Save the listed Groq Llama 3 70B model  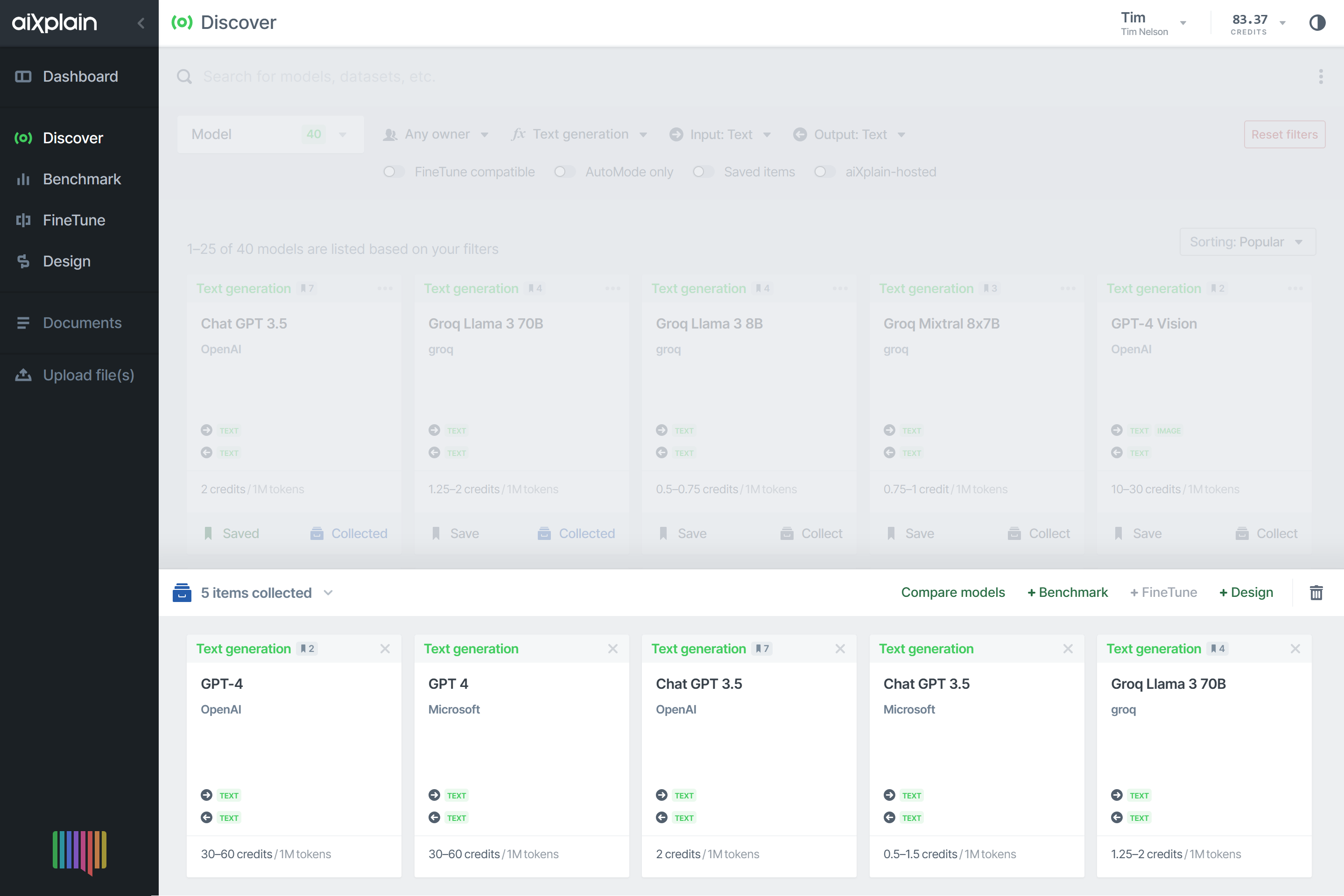456,533
